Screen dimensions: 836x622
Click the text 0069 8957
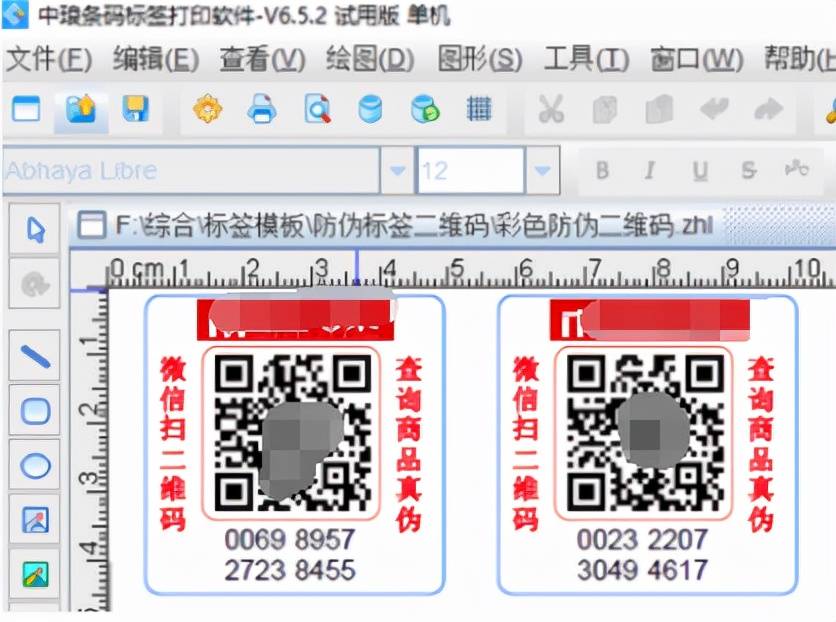tap(290, 539)
